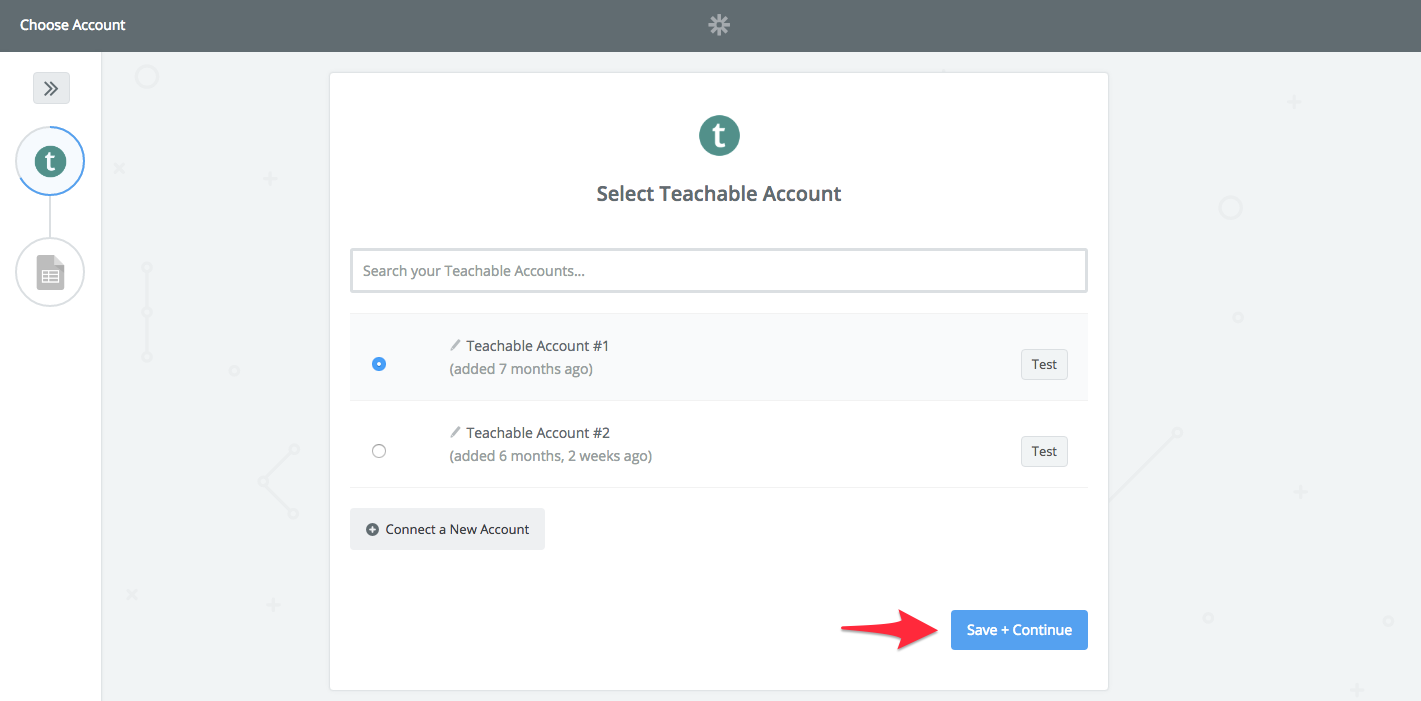Image resolution: width=1421 pixels, height=701 pixels.
Task: Rename Teachable Account #1 via pencil icon
Action: click(x=456, y=345)
